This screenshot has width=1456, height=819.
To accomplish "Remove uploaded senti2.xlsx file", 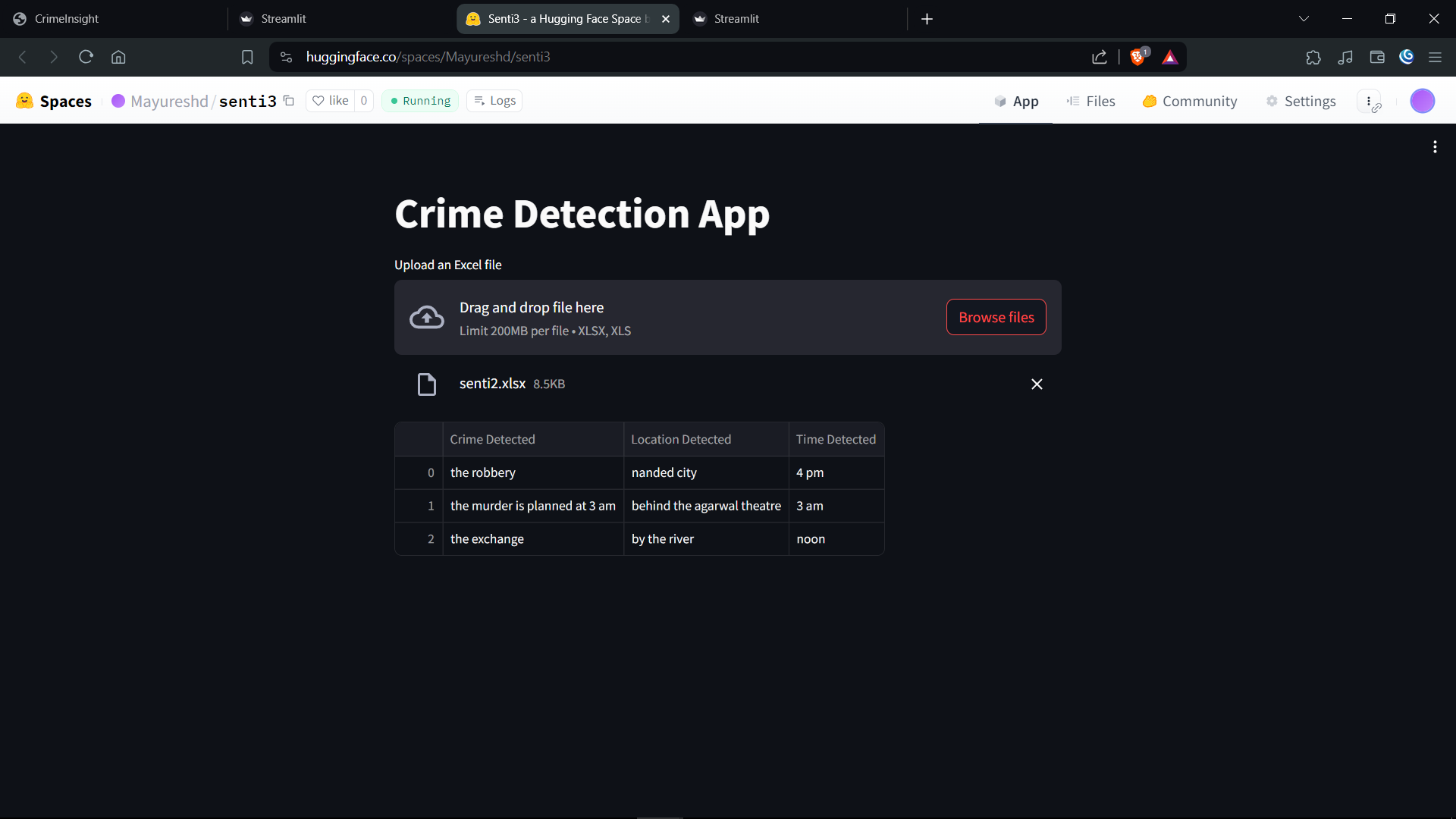I will coord(1037,384).
